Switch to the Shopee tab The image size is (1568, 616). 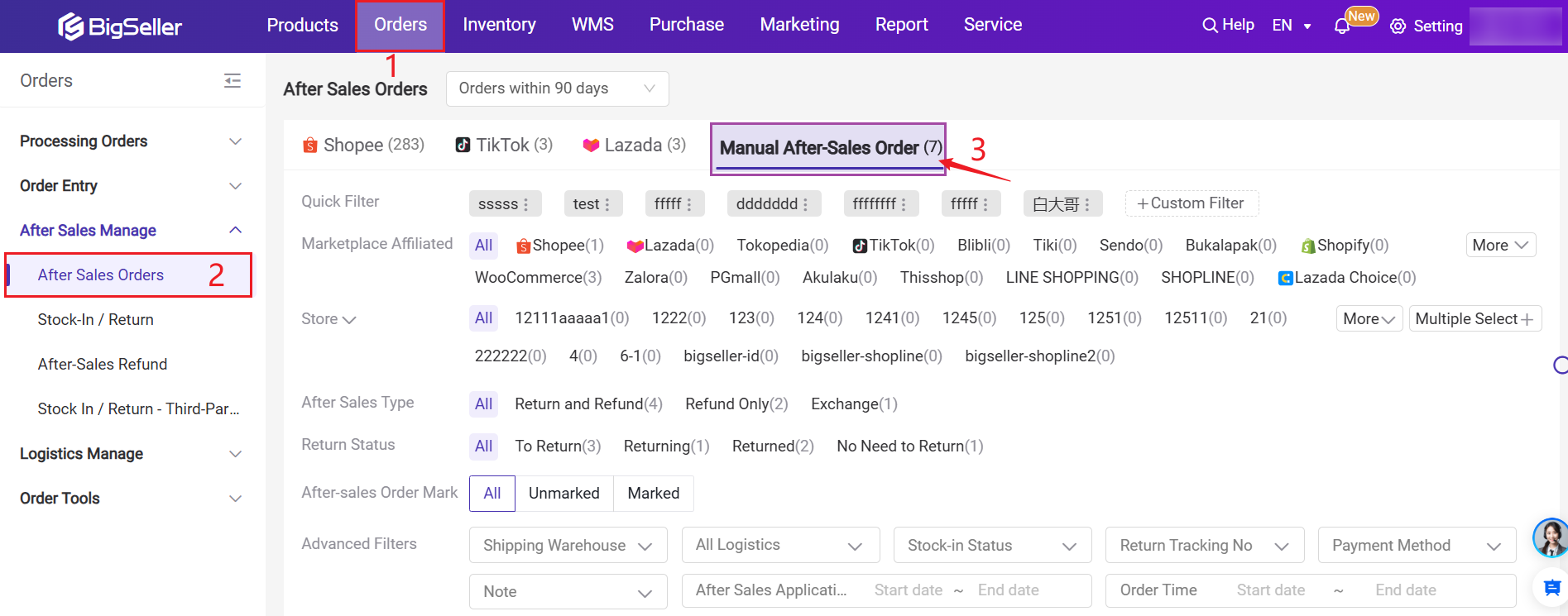pos(364,146)
